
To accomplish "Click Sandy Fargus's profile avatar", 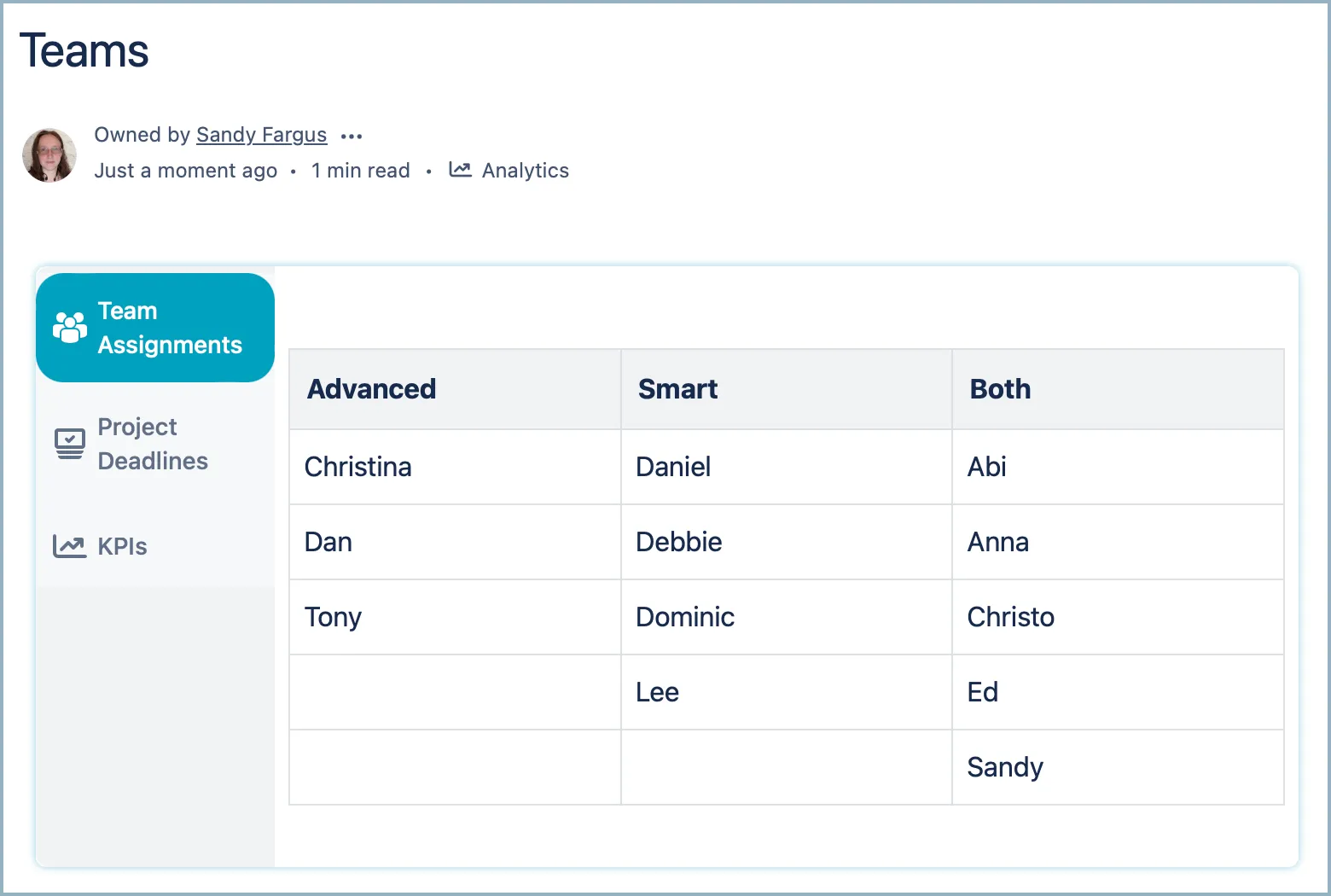I will (49, 154).
